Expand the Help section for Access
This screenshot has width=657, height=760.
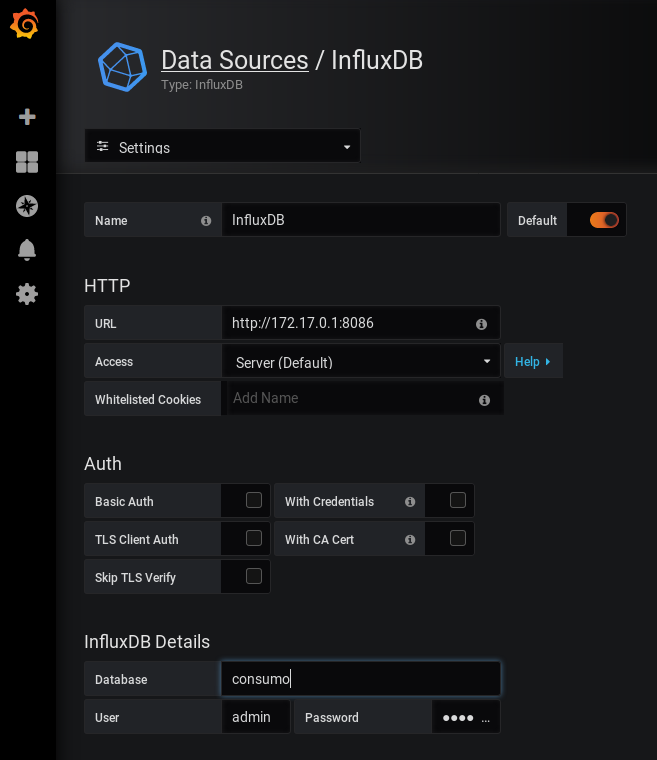pyautogui.click(x=533, y=361)
